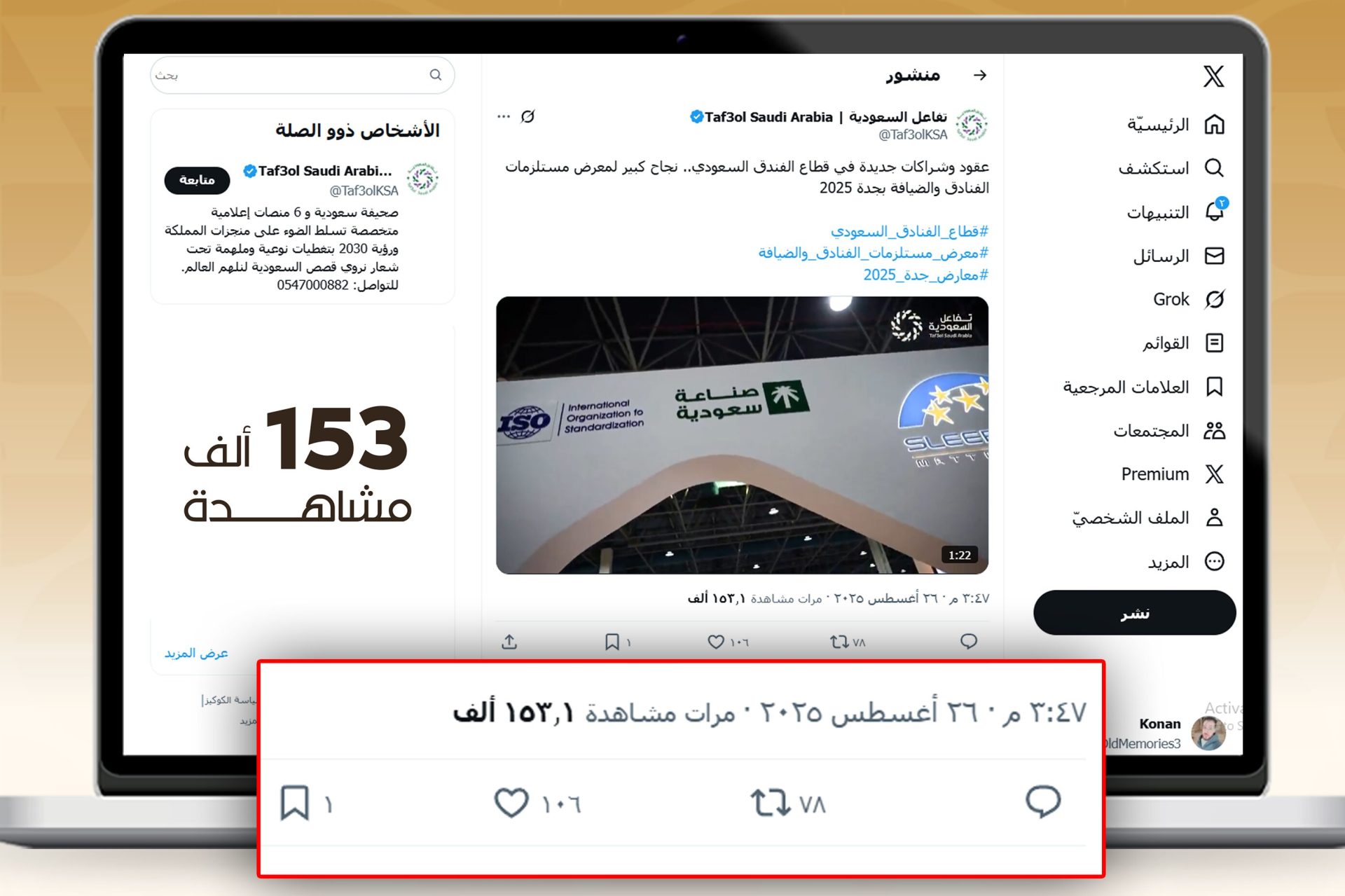Open استكشف explore search page
Screen dimensions: 1345x896
1171,168
